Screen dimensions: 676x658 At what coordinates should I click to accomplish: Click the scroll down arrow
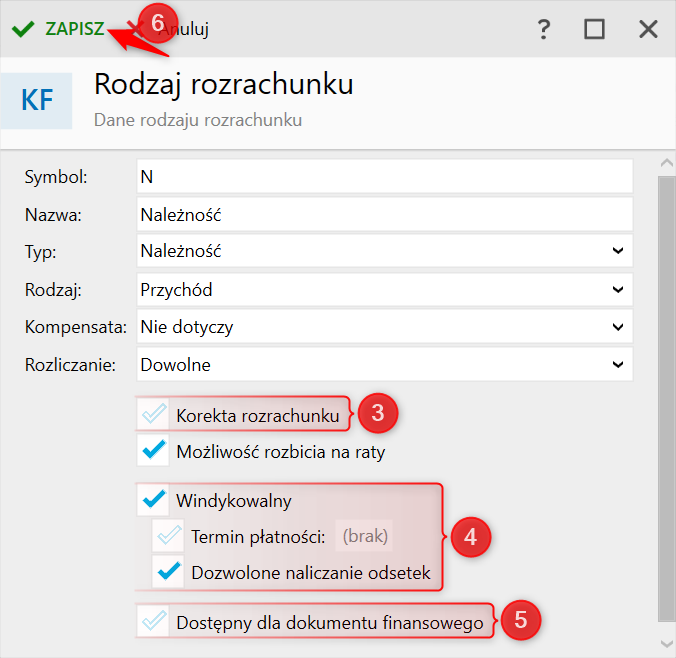click(667, 644)
